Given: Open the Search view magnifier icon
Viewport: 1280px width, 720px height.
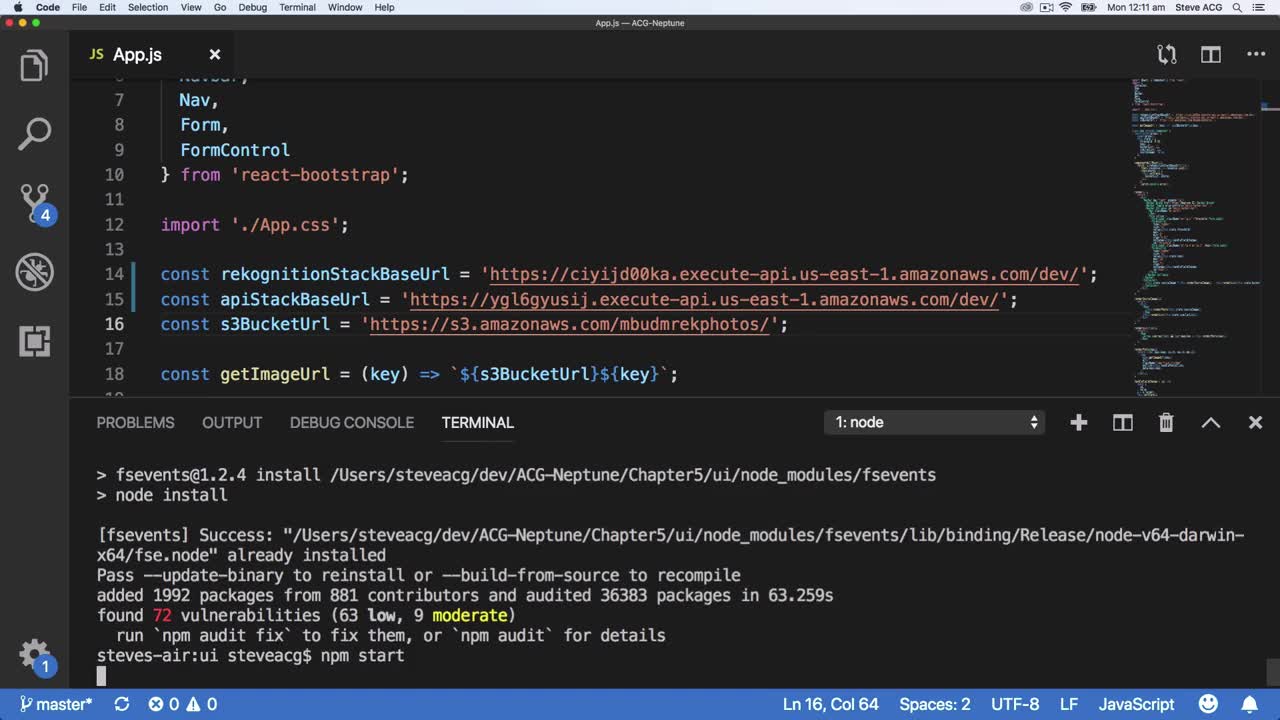Looking at the screenshot, I should click(34, 135).
